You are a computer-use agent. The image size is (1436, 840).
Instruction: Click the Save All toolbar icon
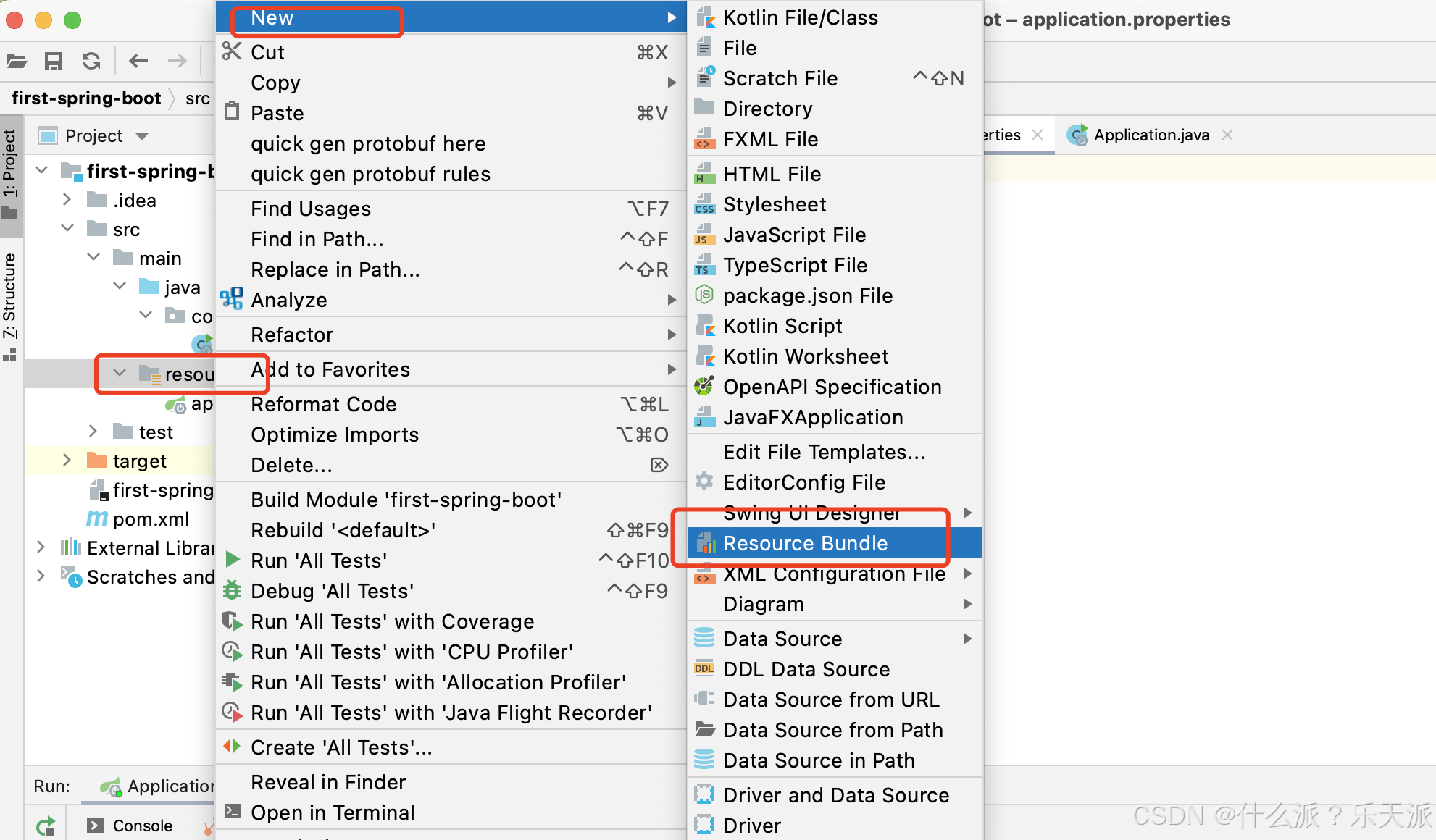[52, 61]
